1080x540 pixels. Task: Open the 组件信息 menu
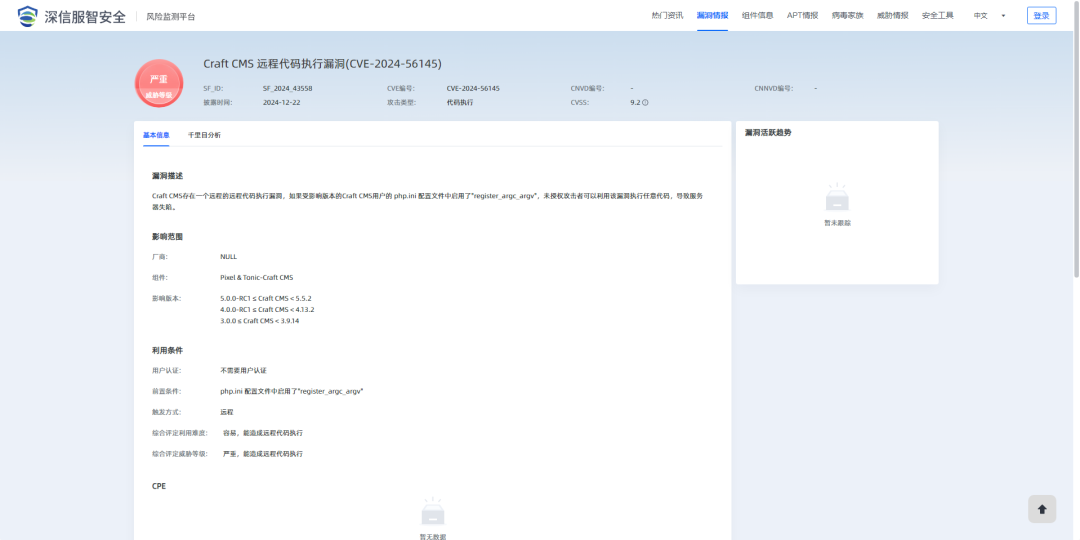[x=757, y=15]
